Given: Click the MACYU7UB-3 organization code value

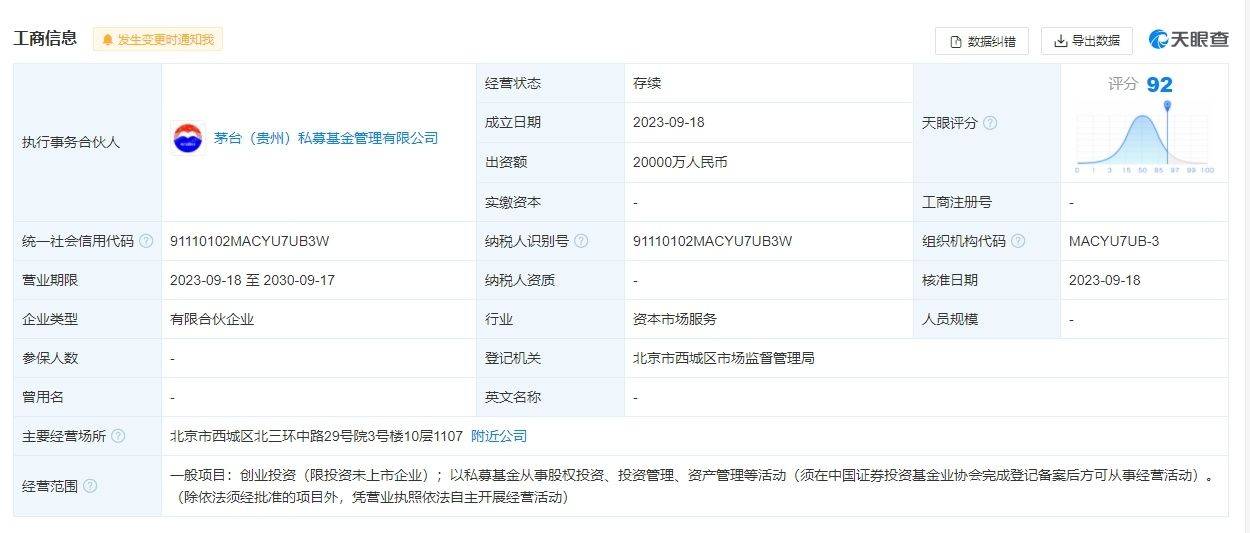Looking at the screenshot, I should pyautogui.click(x=1114, y=241).
